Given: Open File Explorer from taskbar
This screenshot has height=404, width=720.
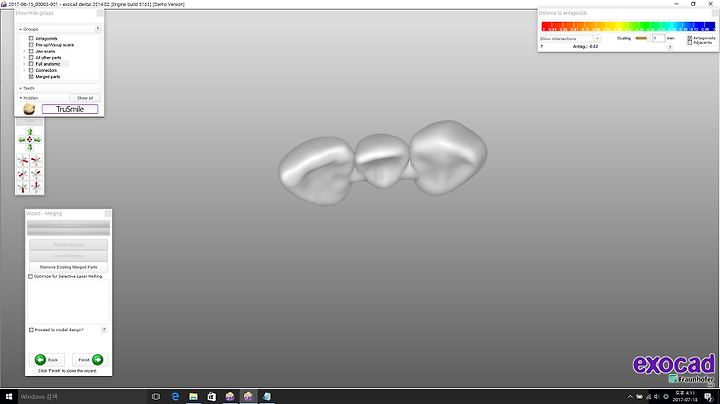Looking at the screenshot, I should point(193,397).
